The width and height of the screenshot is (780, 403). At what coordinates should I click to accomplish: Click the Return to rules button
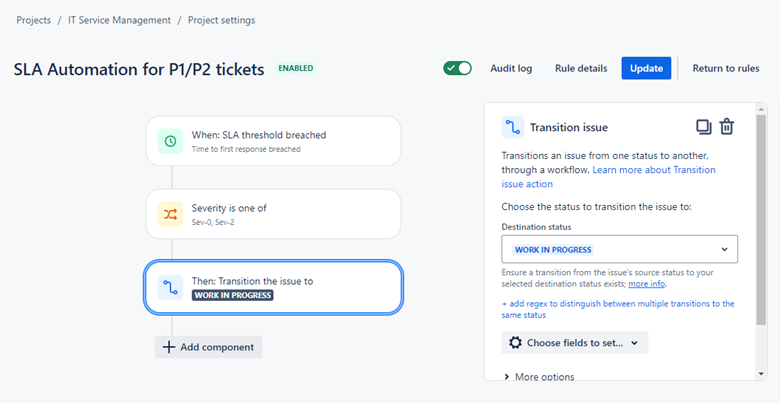pyautogui.click(x=726, y=68)
